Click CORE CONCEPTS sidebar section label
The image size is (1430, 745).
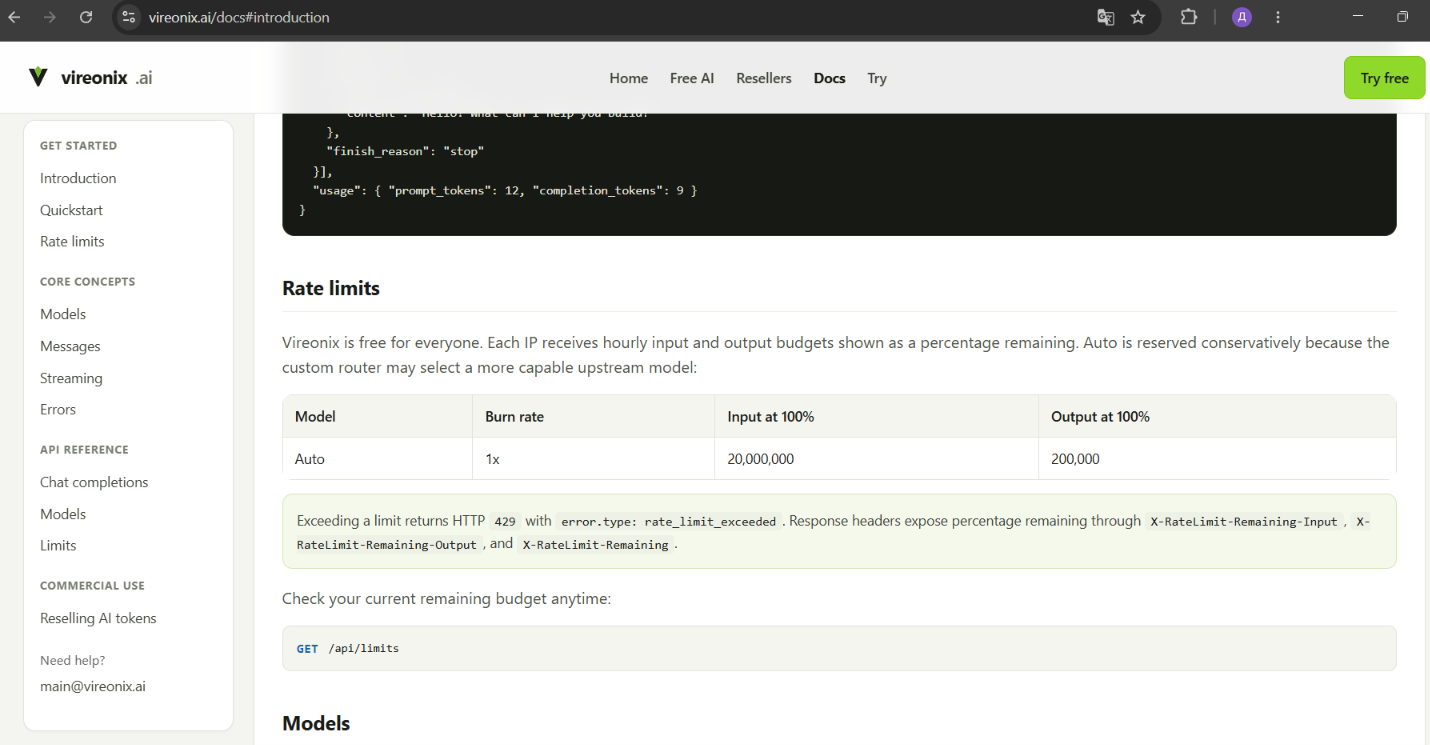coord(87,282)
